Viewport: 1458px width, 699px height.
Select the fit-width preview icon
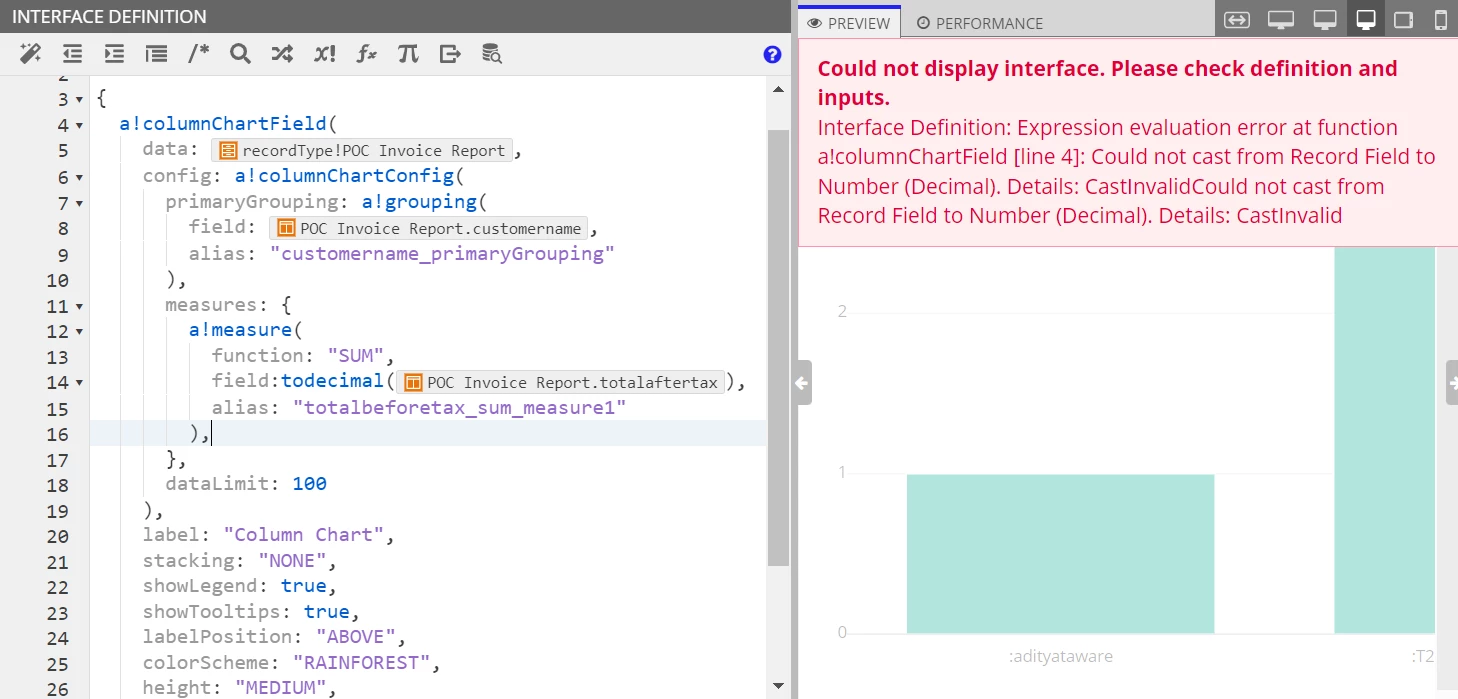(1237, 20)
